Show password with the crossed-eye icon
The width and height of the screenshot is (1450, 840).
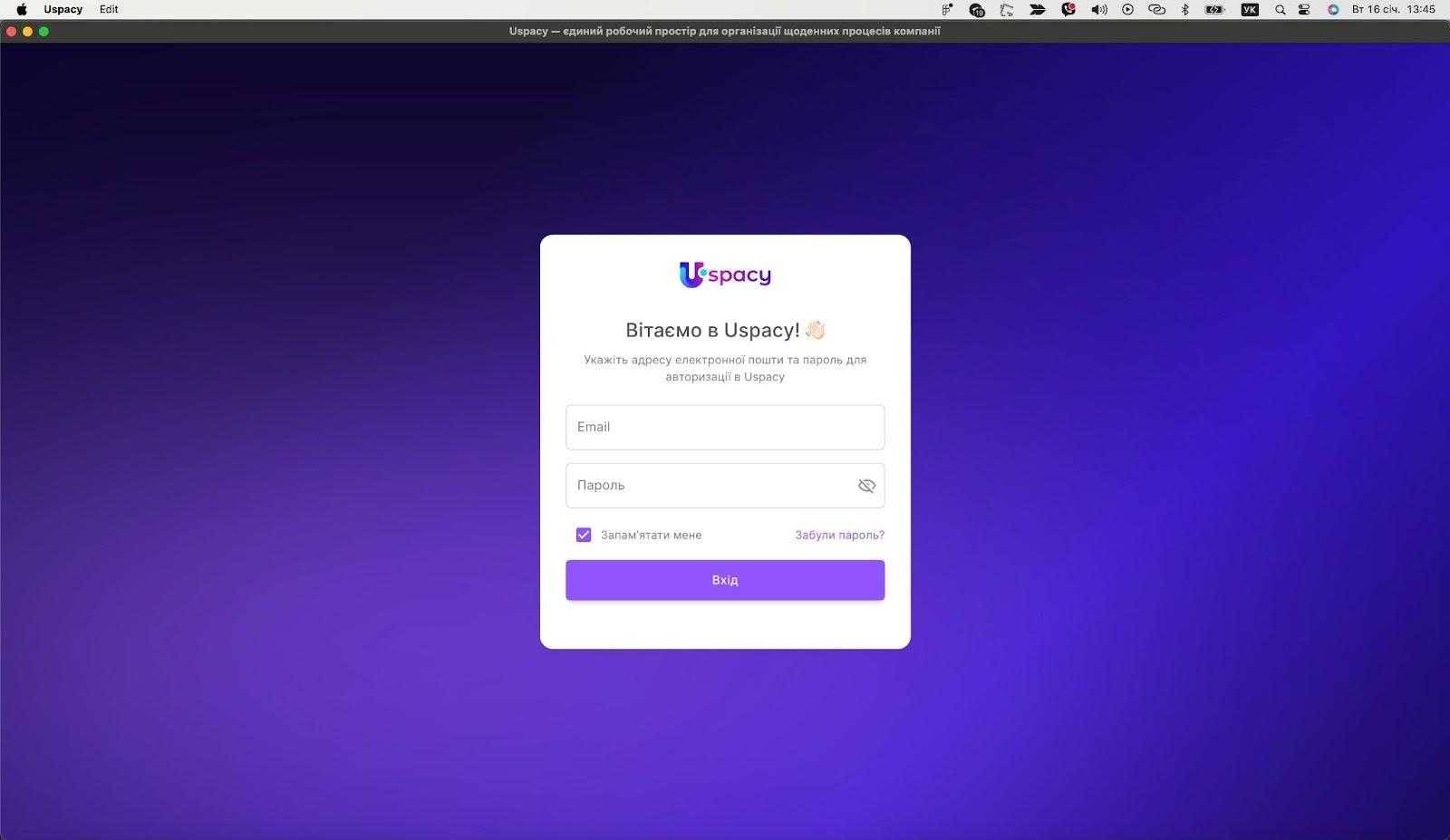pos(866,486)
